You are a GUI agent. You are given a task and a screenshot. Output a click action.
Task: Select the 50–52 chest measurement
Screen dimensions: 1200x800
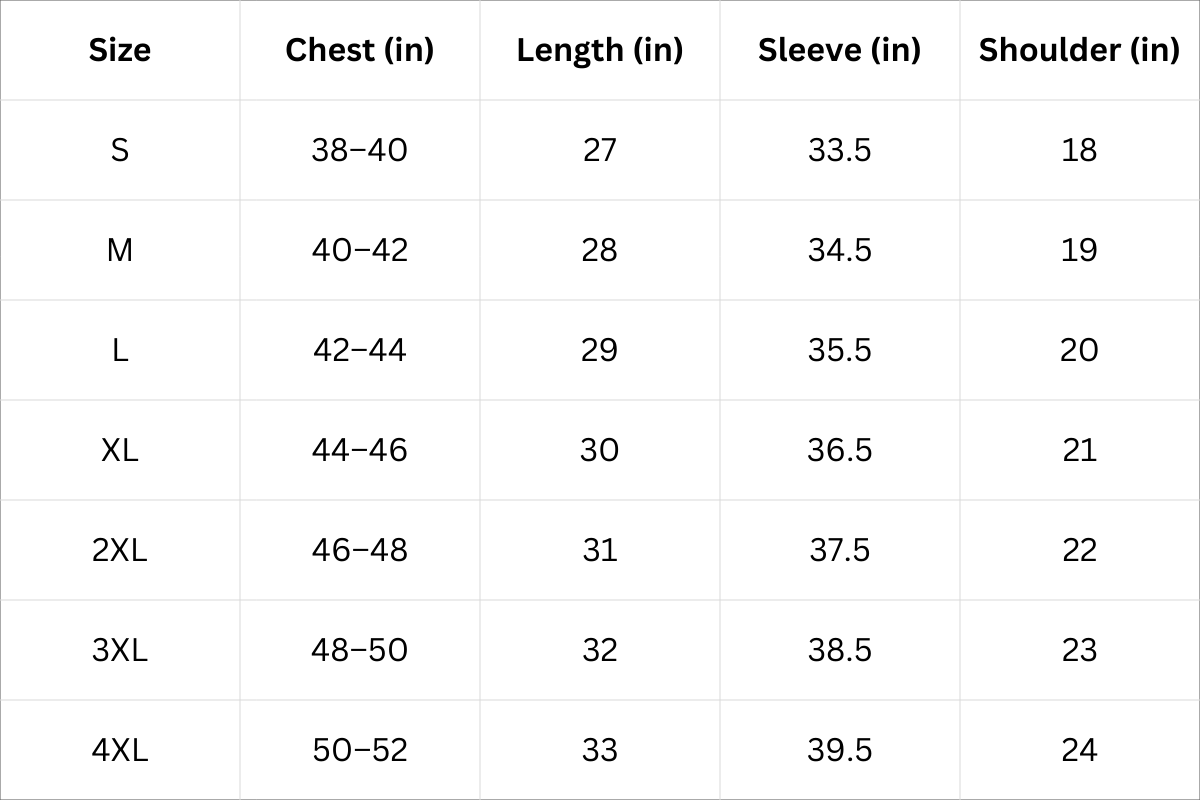[360, 750]
